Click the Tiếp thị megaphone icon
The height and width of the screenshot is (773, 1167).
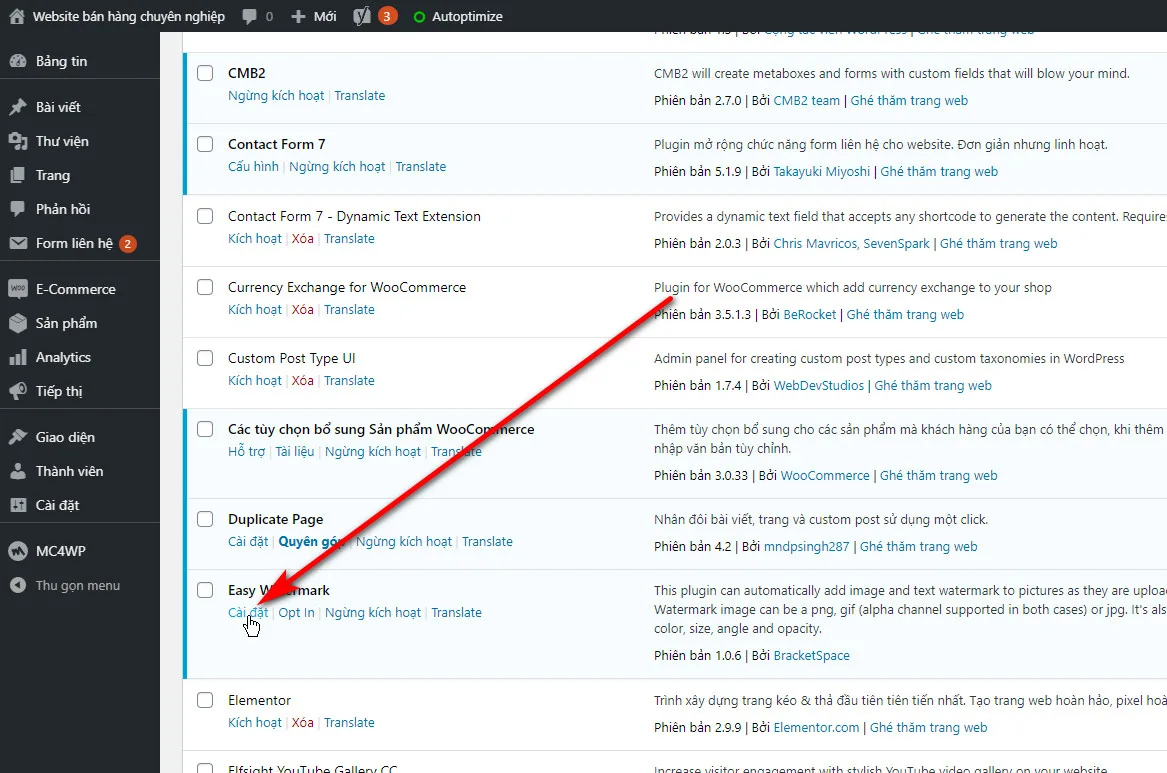pyautogui.click(x=18, y=391)
